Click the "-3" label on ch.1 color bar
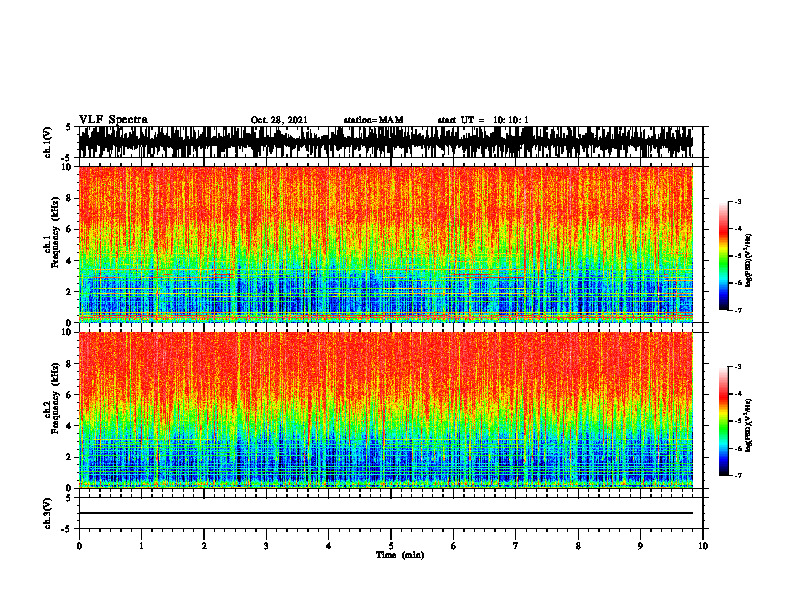This screenshot has height=612, width=792. tap(738, 201)
